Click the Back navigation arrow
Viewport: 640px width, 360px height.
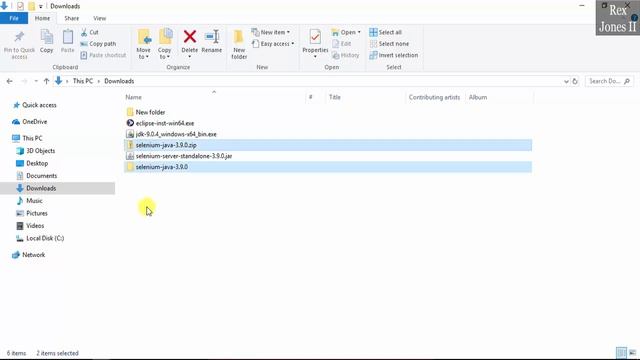[x=9, y=81]
